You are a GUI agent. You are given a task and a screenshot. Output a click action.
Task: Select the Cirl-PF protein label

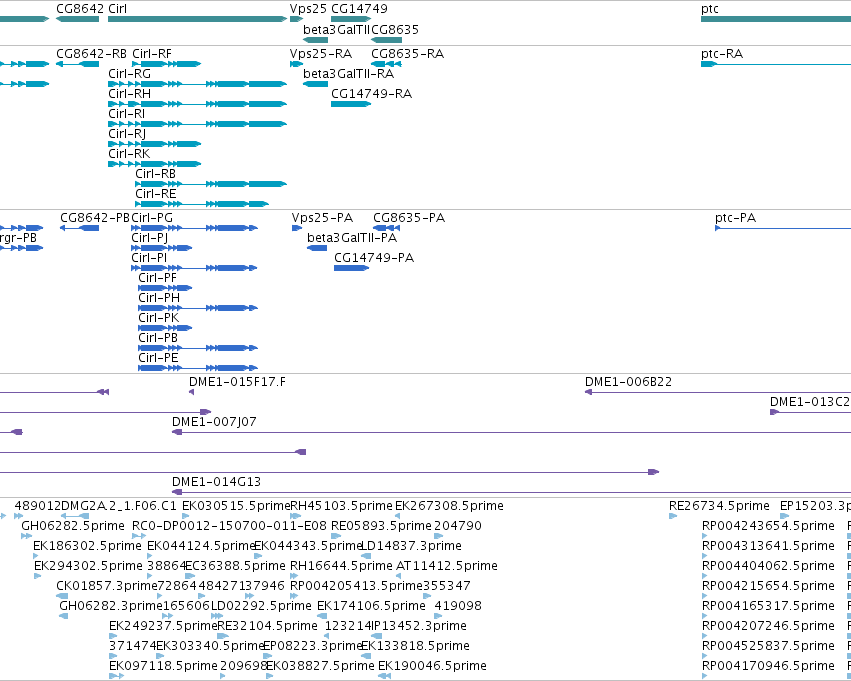click(157, 278)
